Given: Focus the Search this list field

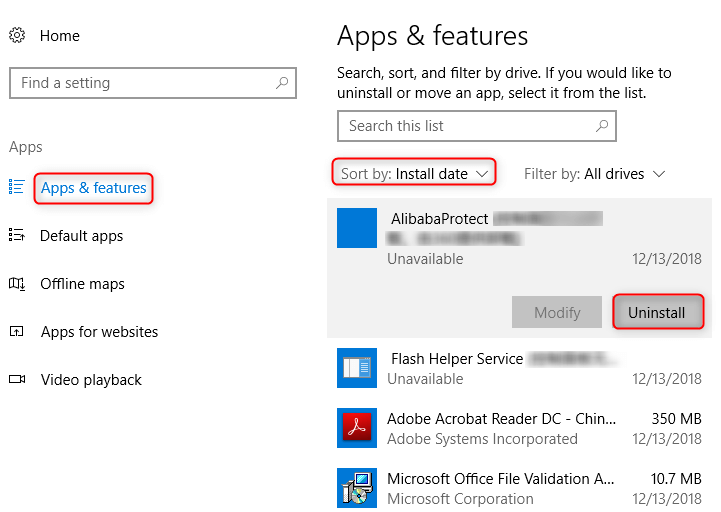Looking at the screenshot, I should point(465,126).
